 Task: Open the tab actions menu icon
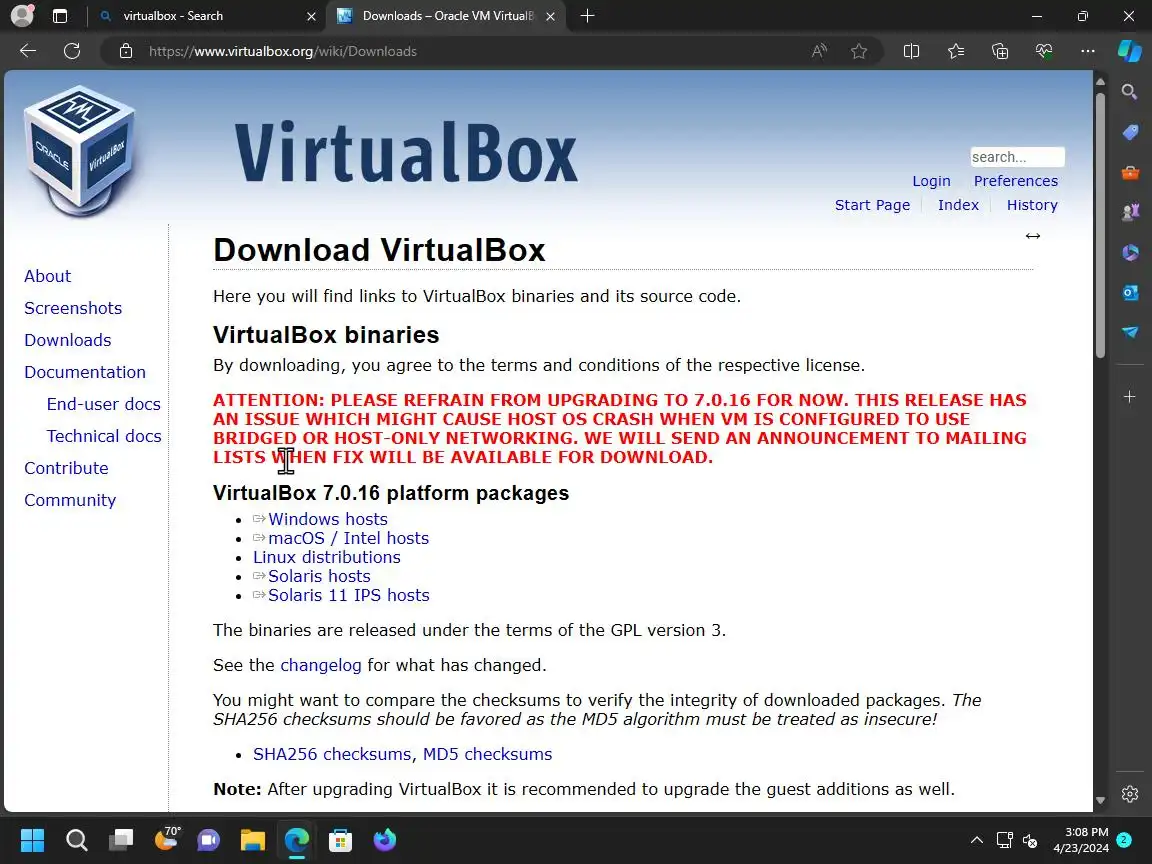(x=60, y=16)
